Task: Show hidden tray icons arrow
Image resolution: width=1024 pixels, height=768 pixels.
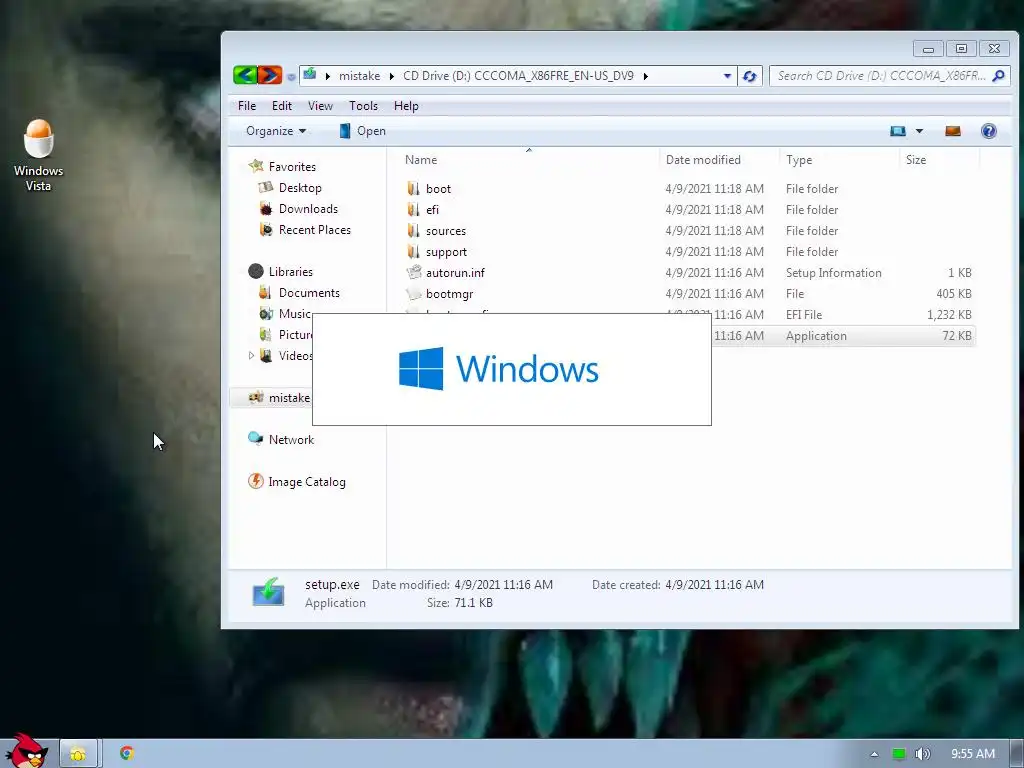Action: (874, 754)
